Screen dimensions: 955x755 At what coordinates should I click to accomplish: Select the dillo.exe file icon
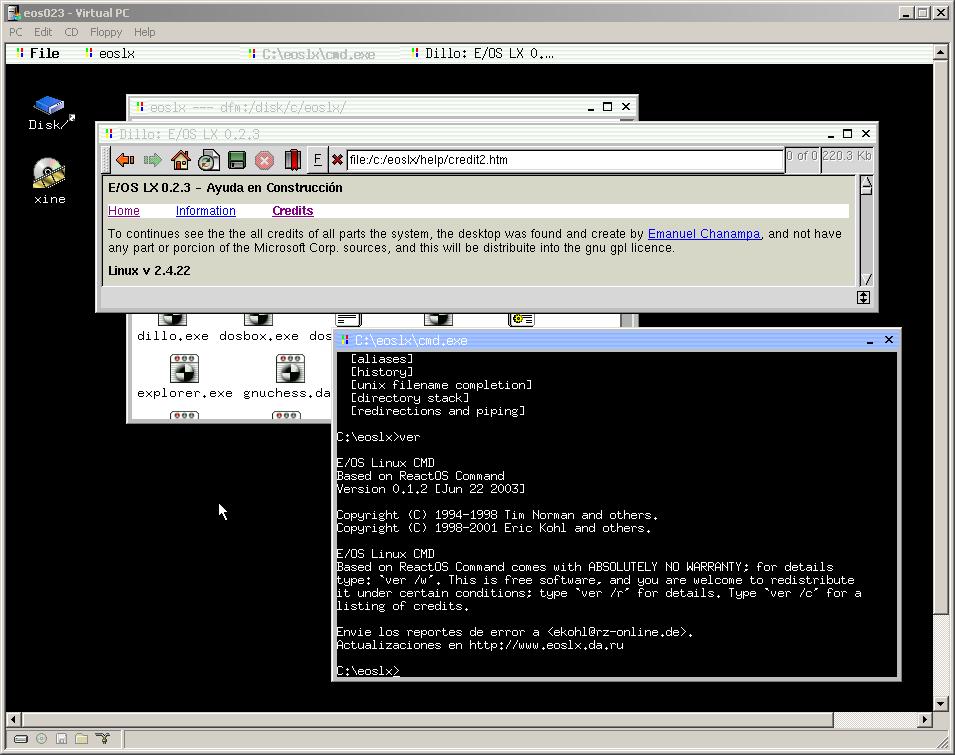click(172, 328)
